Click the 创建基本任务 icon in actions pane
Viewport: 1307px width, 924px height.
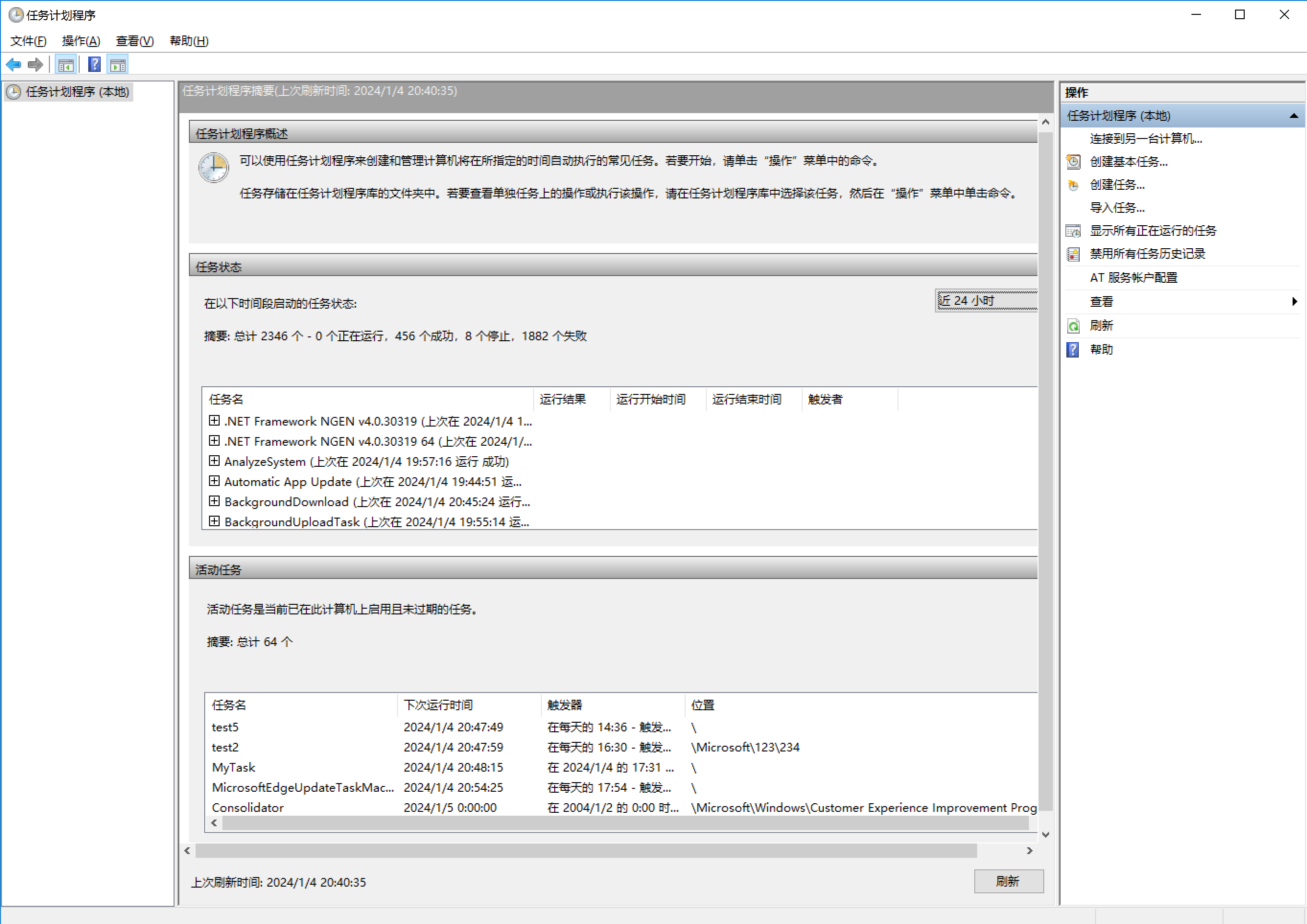(x=1073, y=162)
